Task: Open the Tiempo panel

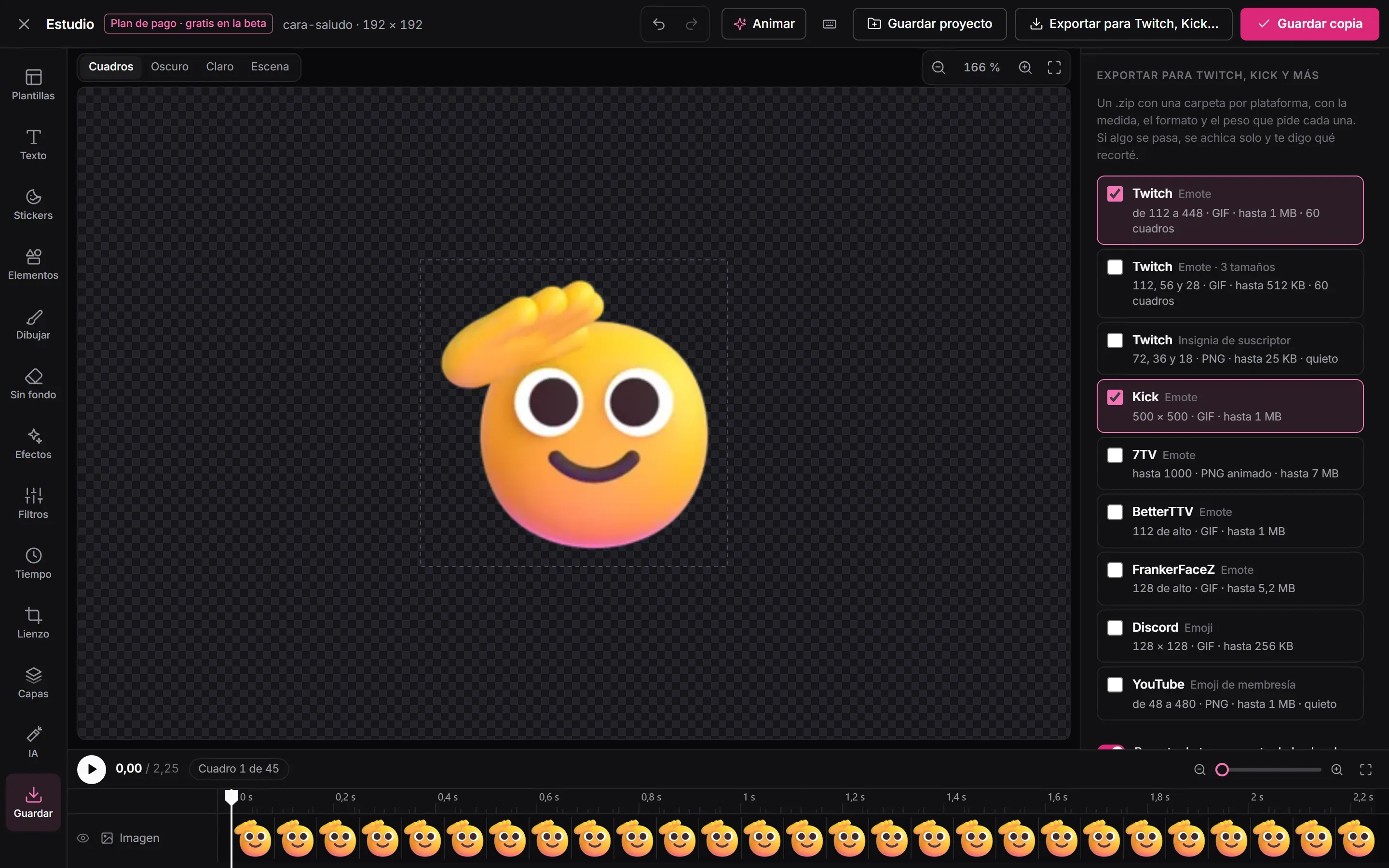Action: coord(33,563)
